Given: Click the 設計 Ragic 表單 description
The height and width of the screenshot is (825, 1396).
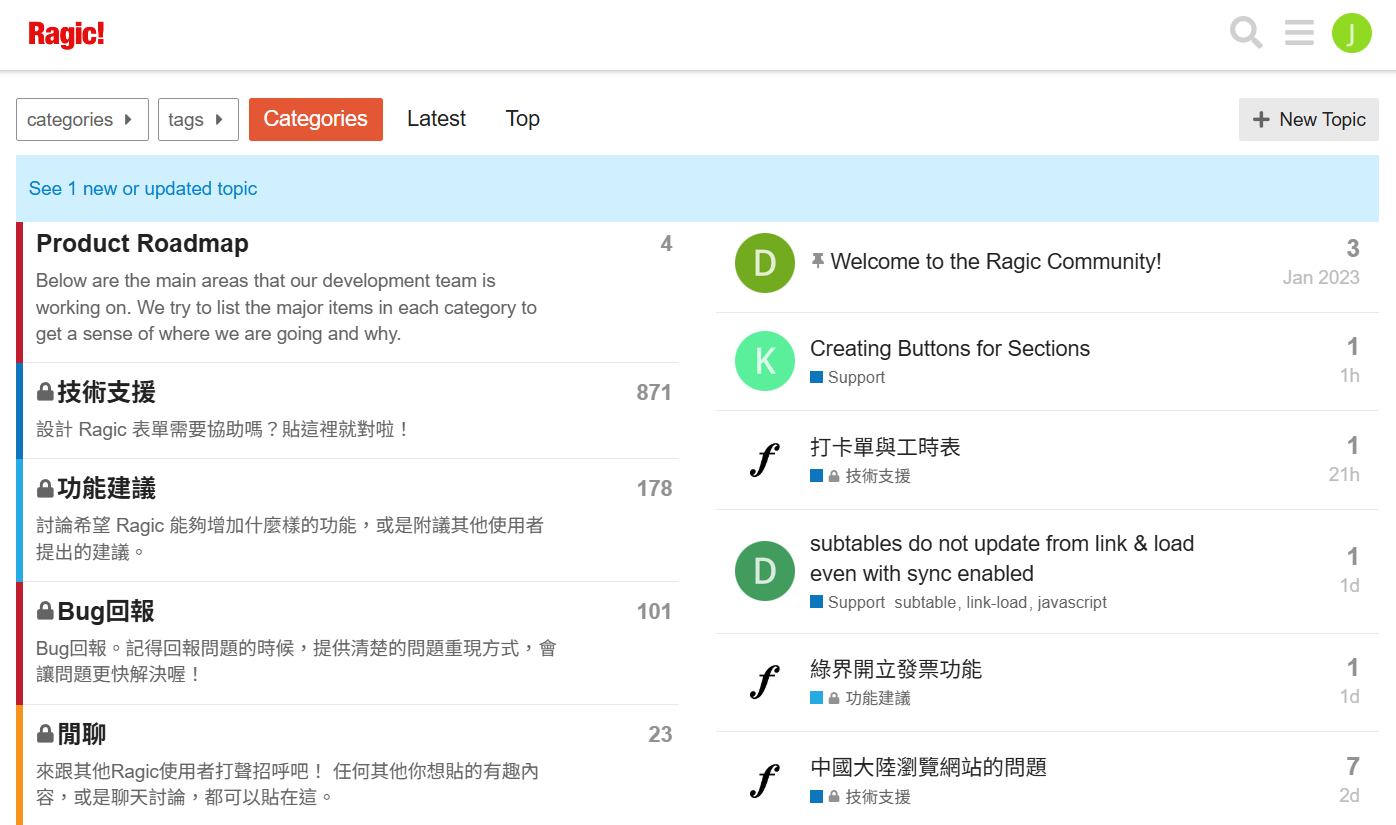Looking at the screenshot, I should tap(223, 430).
